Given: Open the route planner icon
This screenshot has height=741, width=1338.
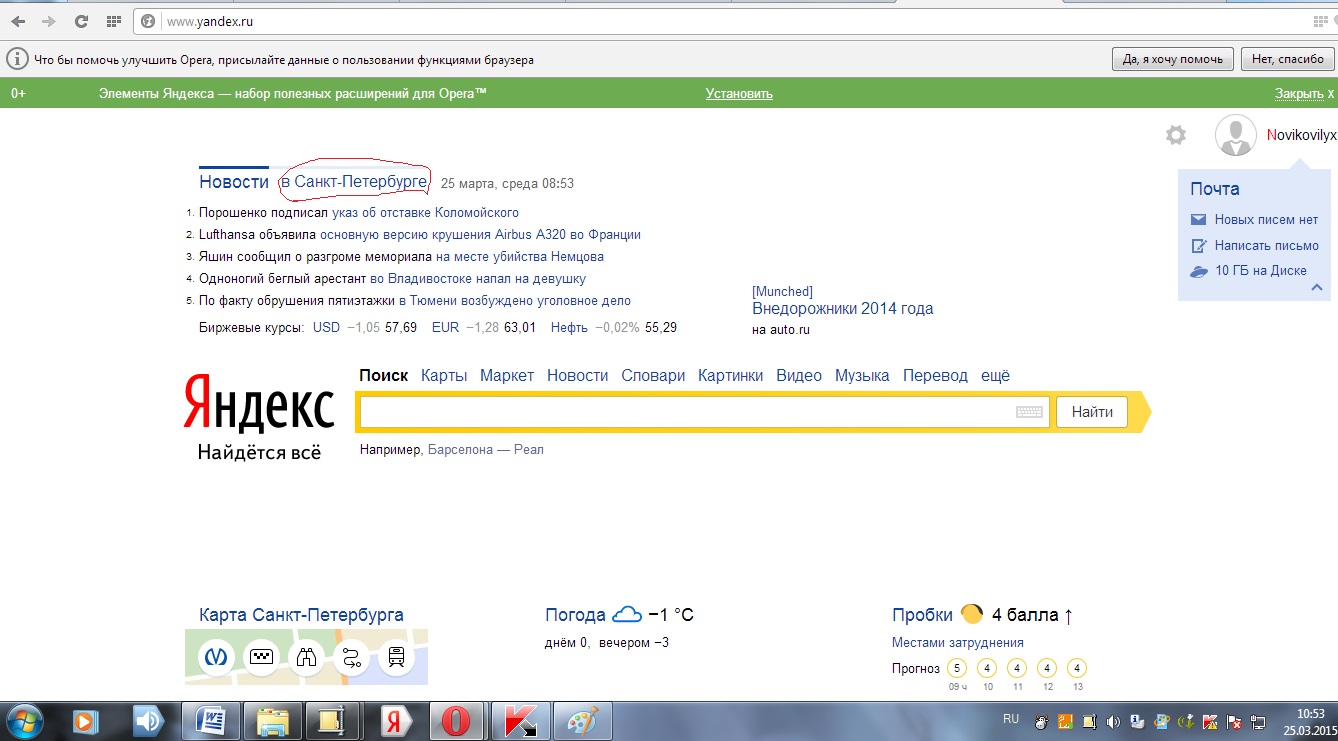Looking at the screenshot, I should click(351, 657).
